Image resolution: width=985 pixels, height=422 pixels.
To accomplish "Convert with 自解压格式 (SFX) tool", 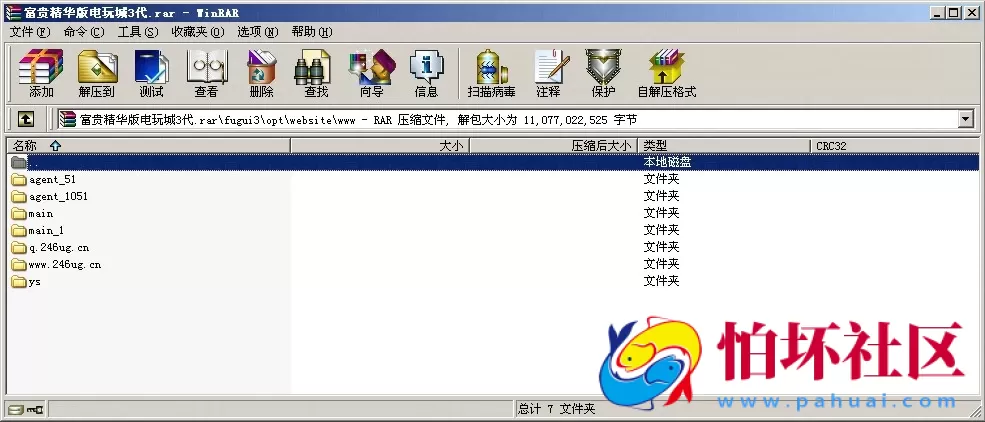I will point(667,73).
